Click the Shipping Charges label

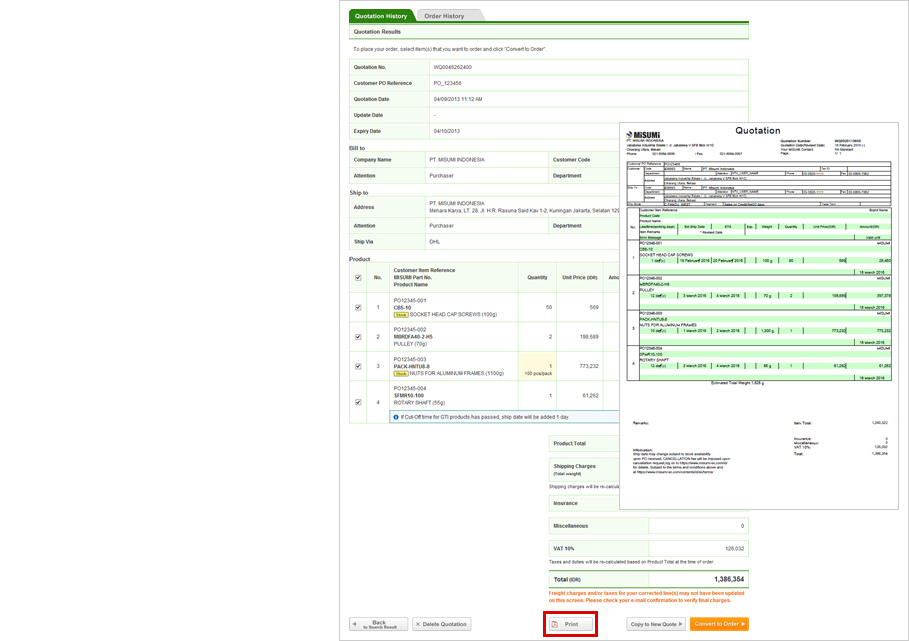click(575, 466)
